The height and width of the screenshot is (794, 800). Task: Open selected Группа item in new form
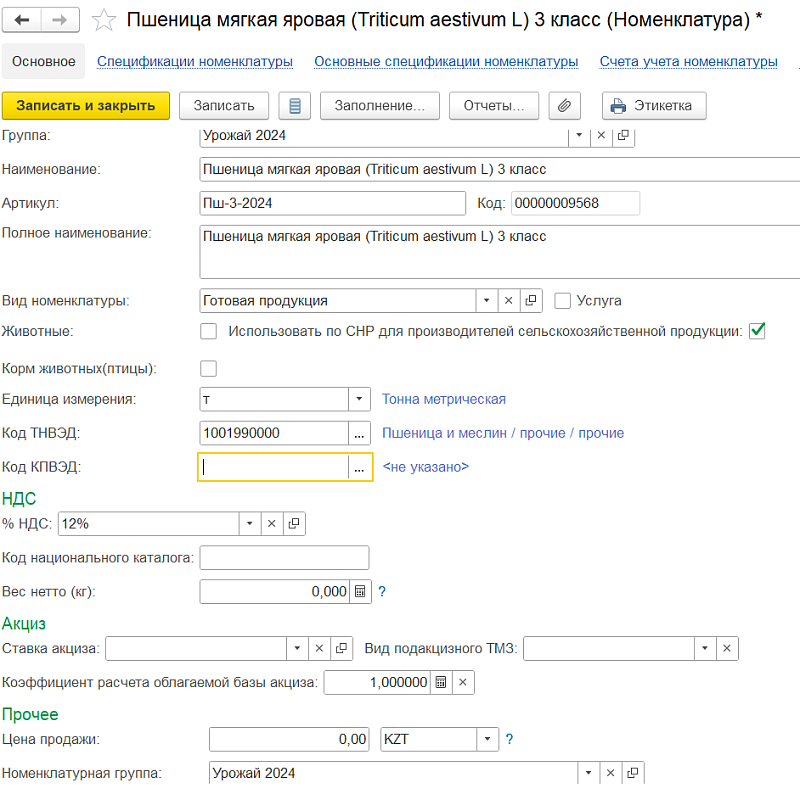(x=623, y=135)
